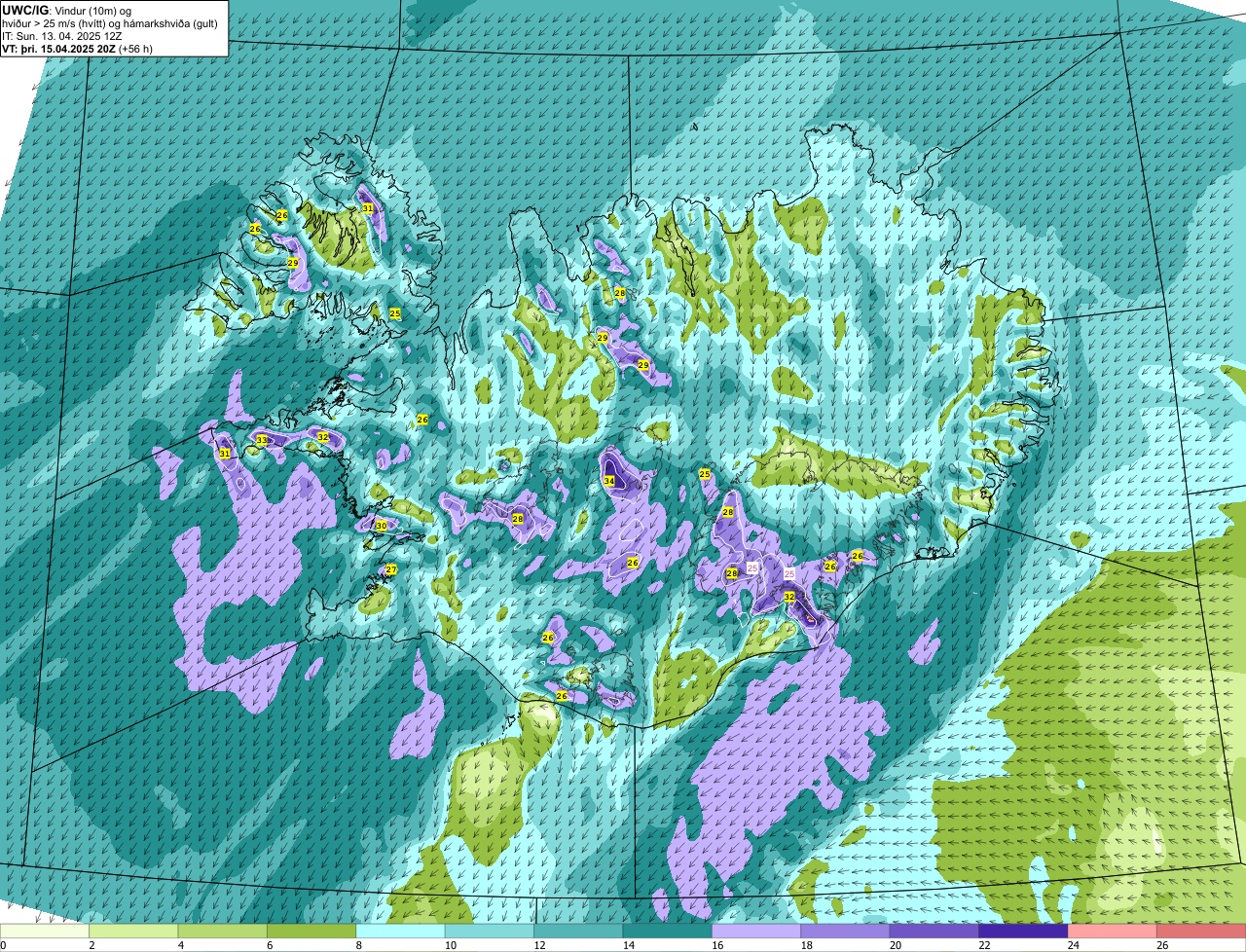This screenshot has height=952, width=1246.
Task: Click the 10–12 m/s aqua legend swatch
Action: pyautogui.click(x=490, y=931)
